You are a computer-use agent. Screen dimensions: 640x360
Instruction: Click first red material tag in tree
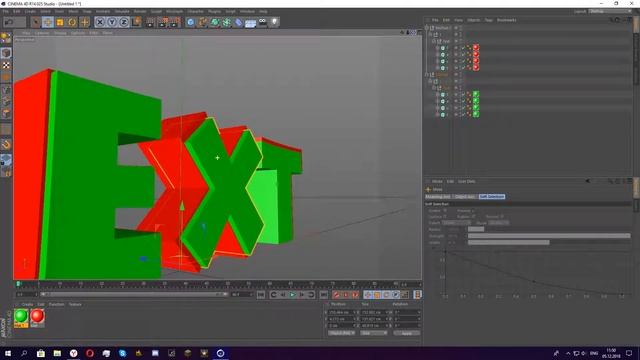476,48
